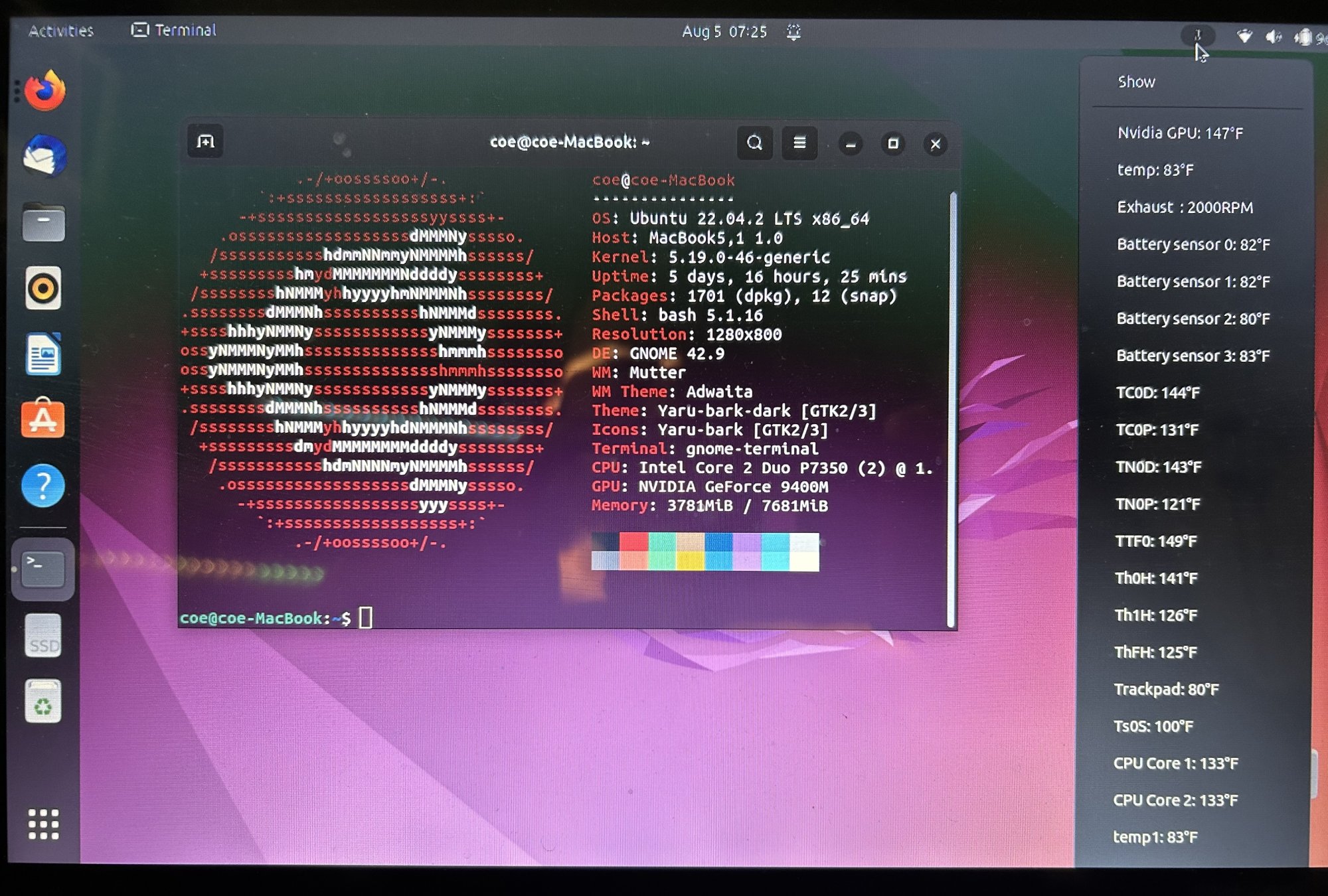Open the Trash dock icon
The image size is (1328, 896).
[43, 702]
